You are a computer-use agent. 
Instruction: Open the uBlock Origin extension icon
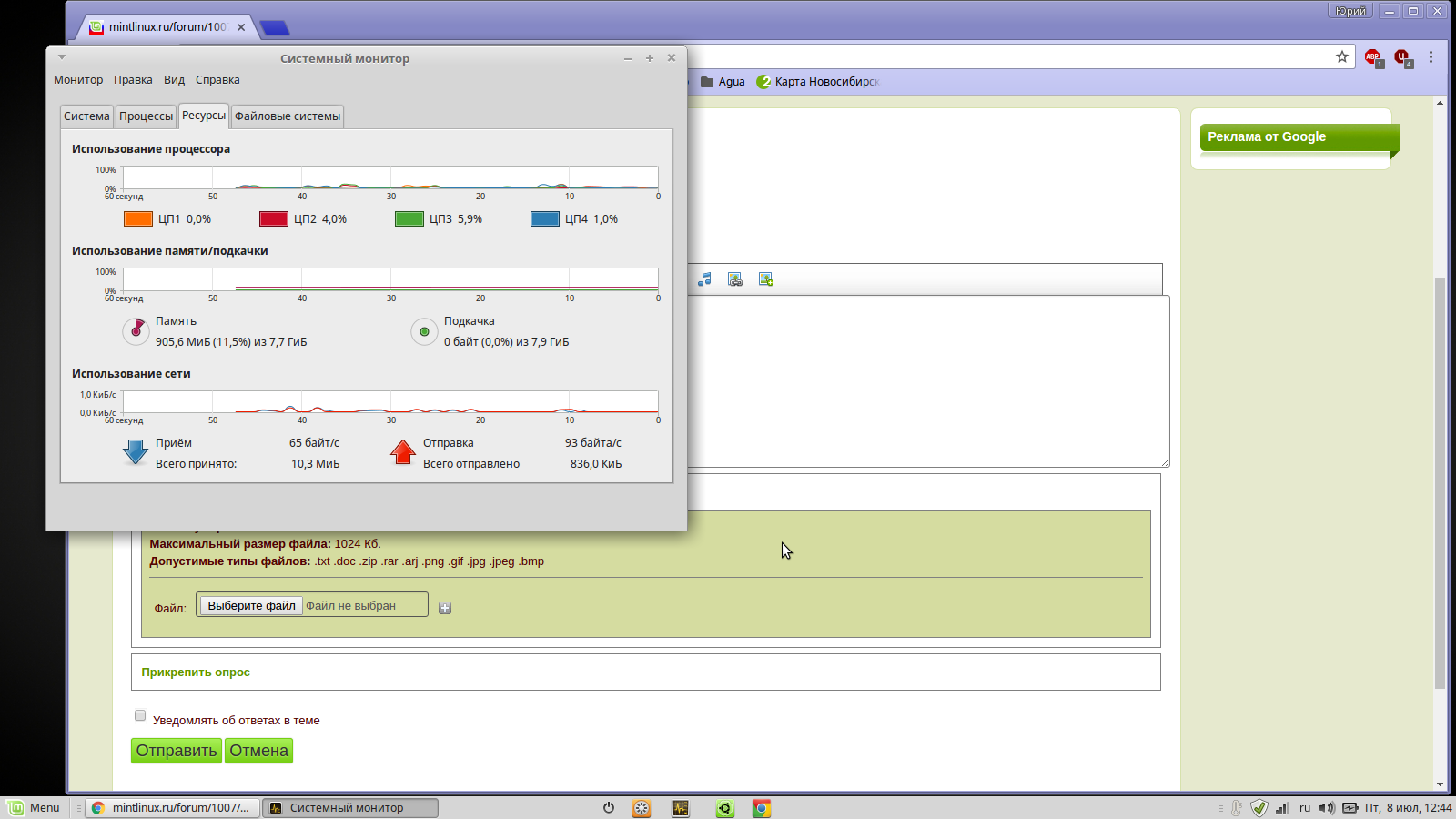click(x=1402, y=57)
